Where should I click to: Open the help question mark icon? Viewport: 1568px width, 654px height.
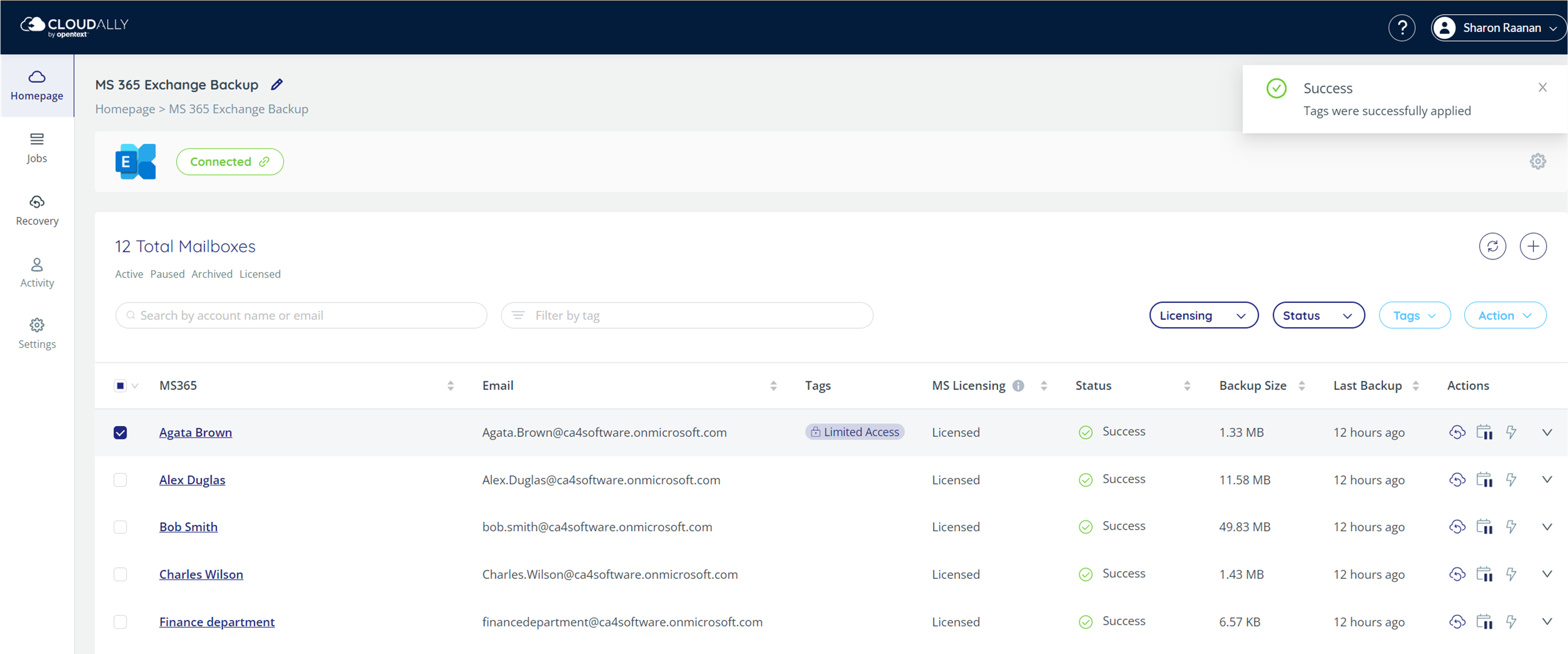pyautogui.click(x=1401, y=28)
